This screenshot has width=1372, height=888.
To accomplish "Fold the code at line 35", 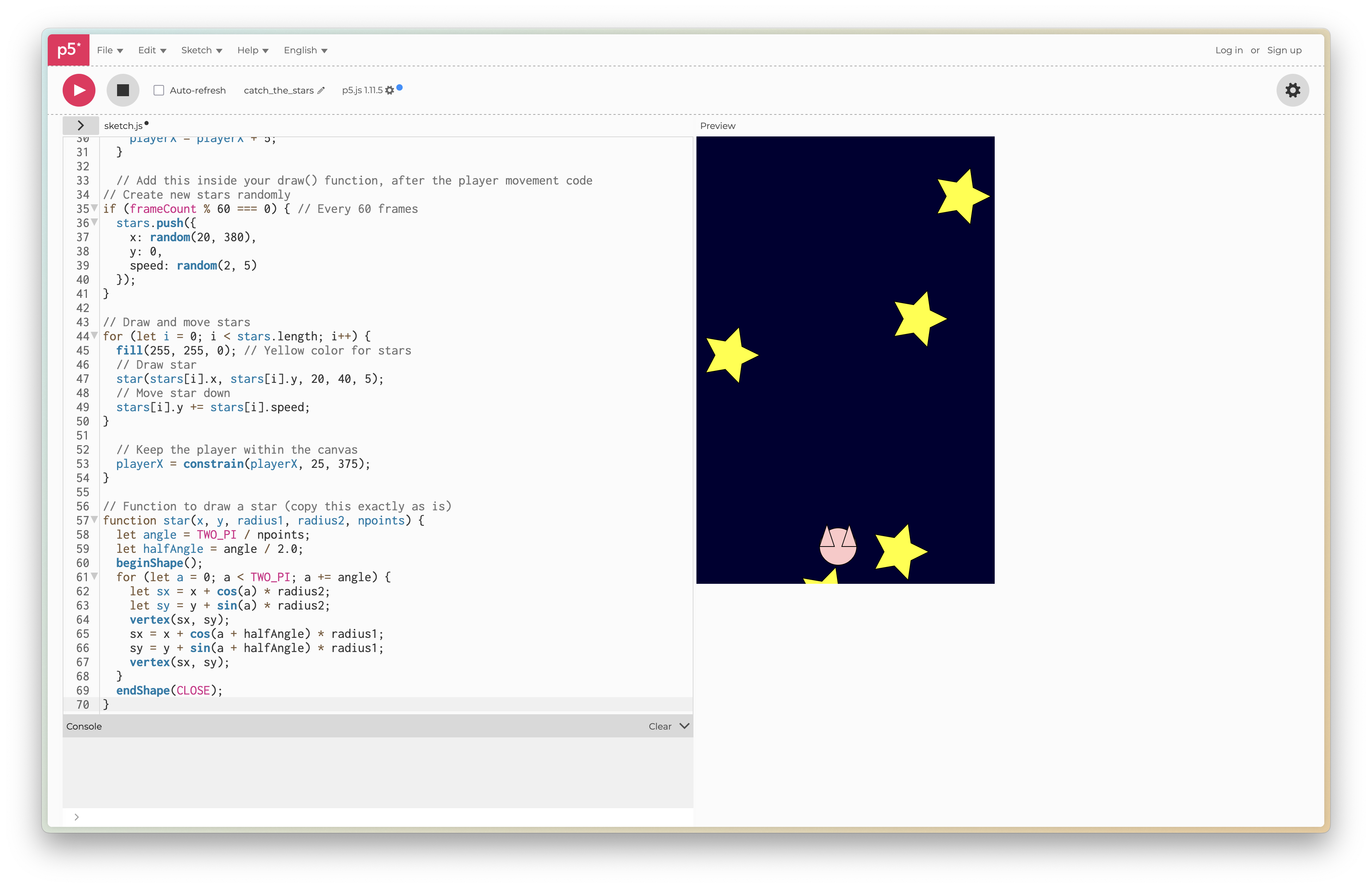I will 95,208.
